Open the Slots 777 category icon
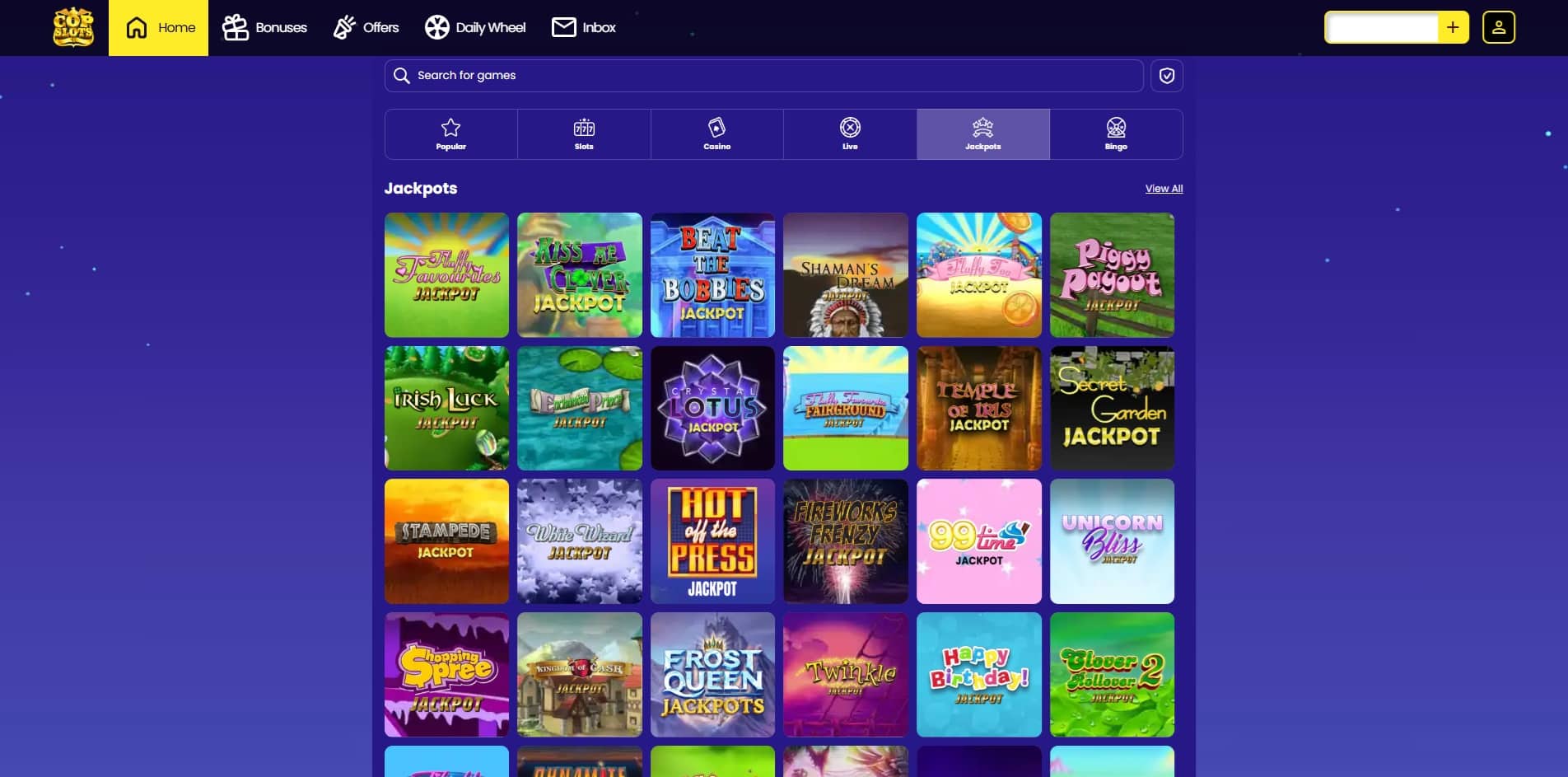This screenshot has height=777, width=1568. point(583,128)
